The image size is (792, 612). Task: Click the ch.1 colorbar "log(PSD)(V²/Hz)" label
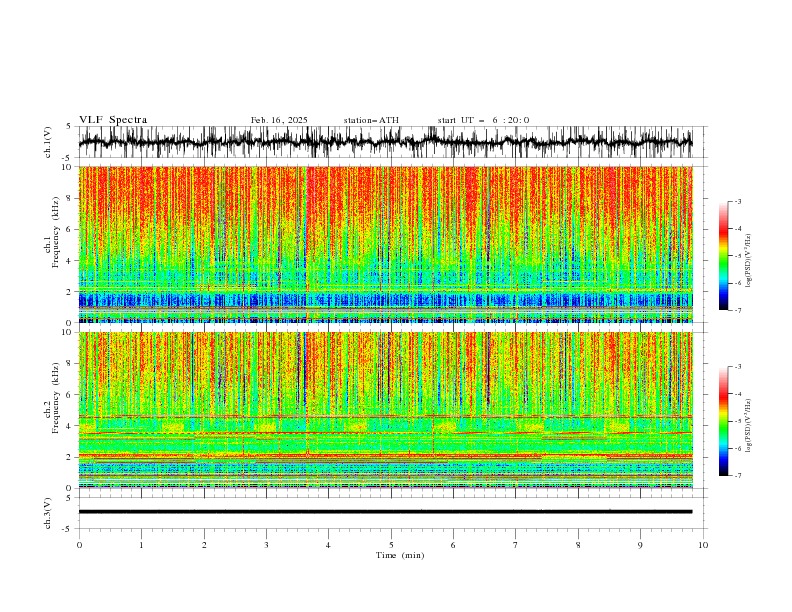click(748, 261)
